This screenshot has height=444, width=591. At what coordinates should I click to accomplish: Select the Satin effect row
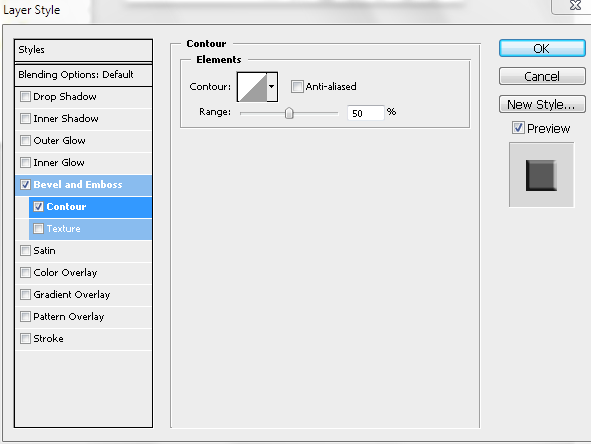point(83,251)
